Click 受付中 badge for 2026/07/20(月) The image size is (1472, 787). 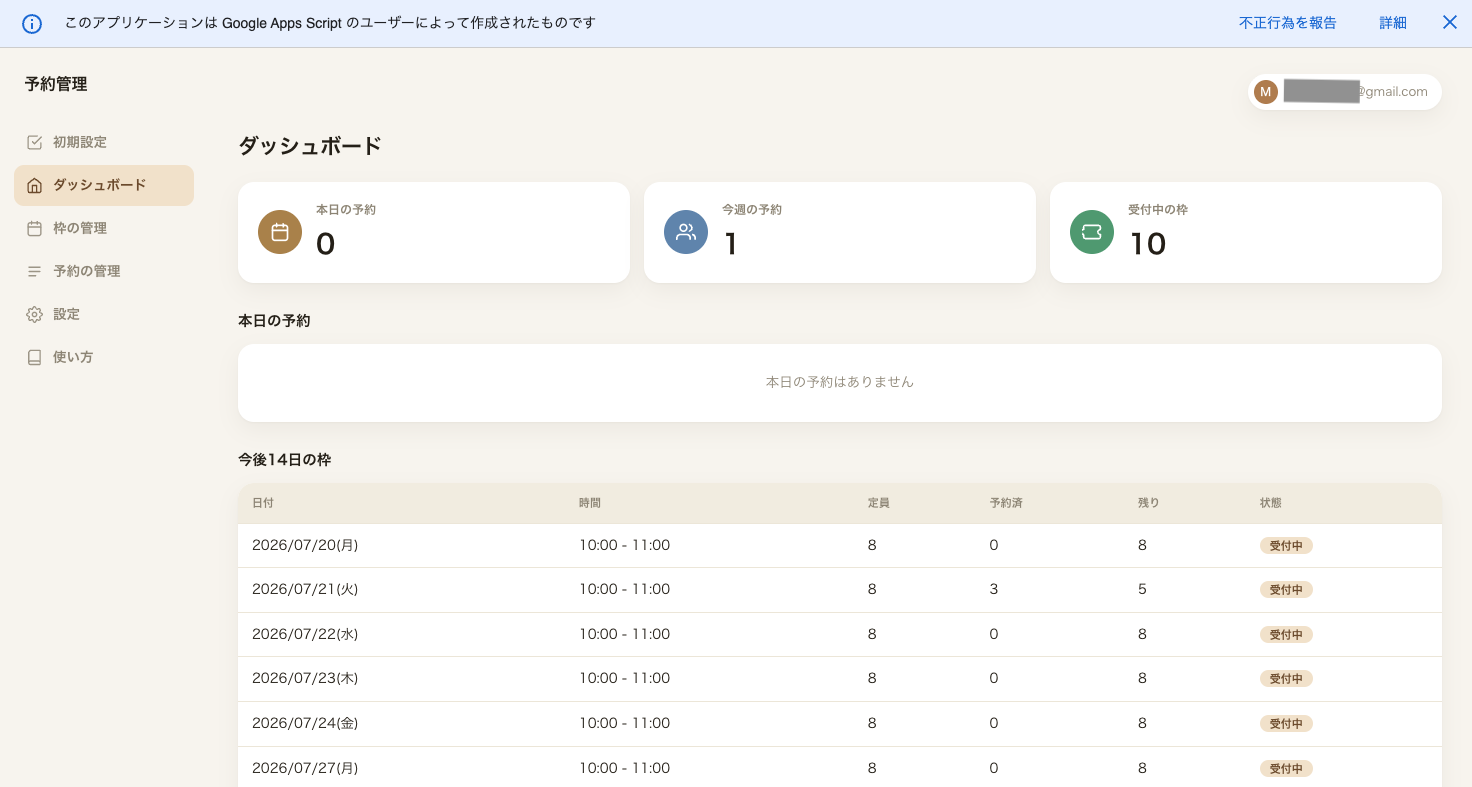[1286, 546]
